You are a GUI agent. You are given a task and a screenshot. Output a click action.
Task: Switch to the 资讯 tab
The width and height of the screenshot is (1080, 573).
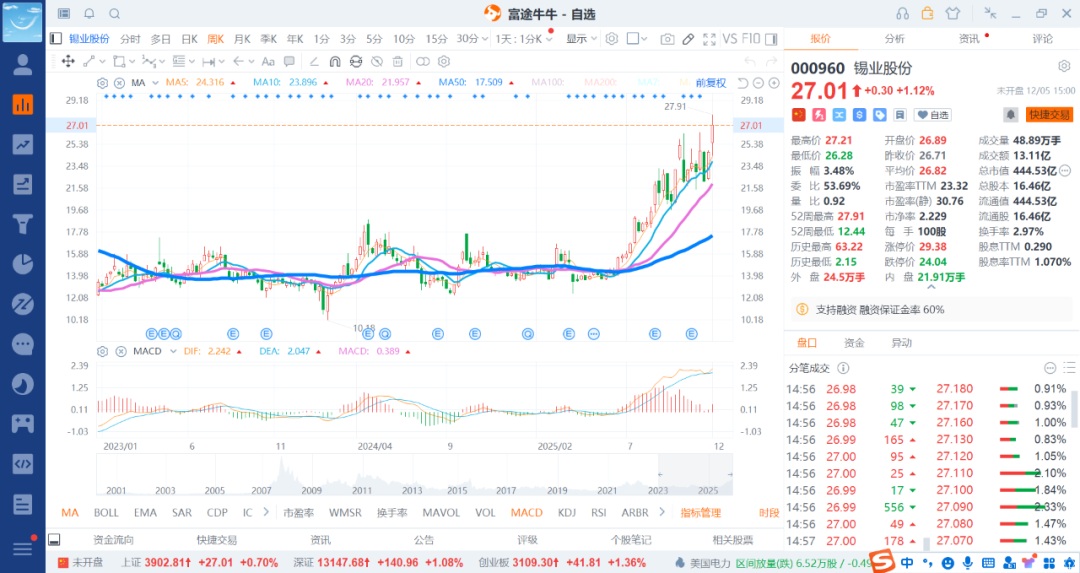point(969,39)
